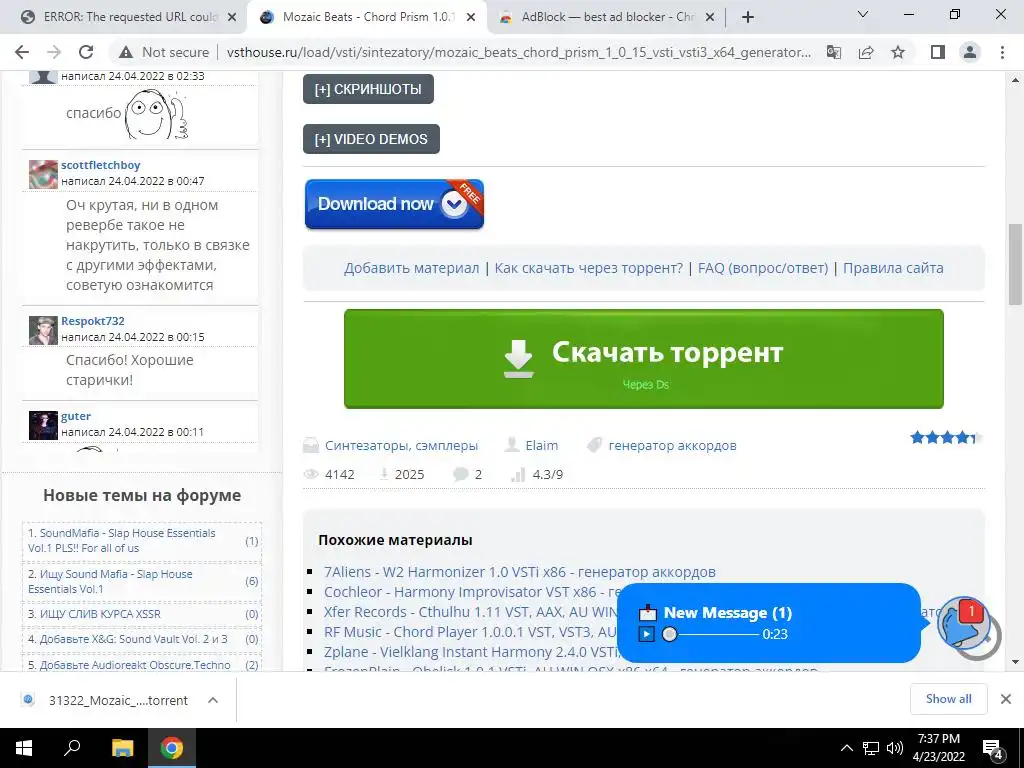Click the blue Download now button

pyautogui.click(x=394, y=204)
